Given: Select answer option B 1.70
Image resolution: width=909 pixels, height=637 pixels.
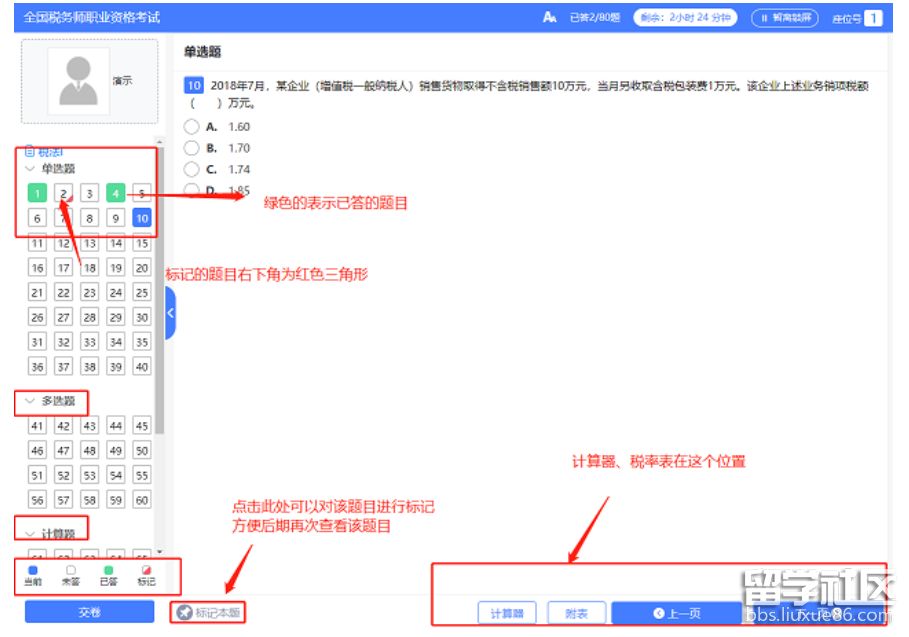Looking at the screenshot, I should 192,148.
